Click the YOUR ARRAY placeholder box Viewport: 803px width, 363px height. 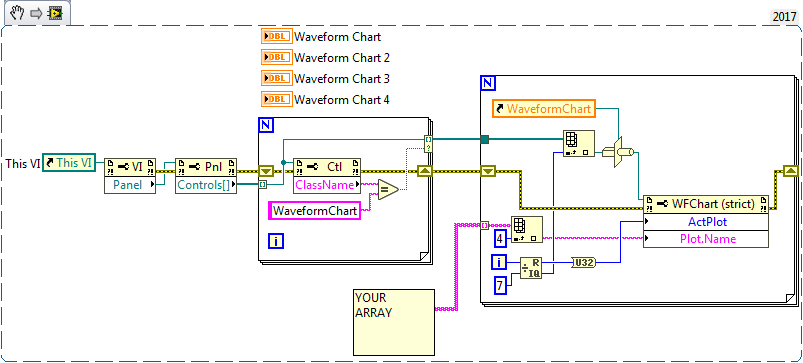pos(394,322)
